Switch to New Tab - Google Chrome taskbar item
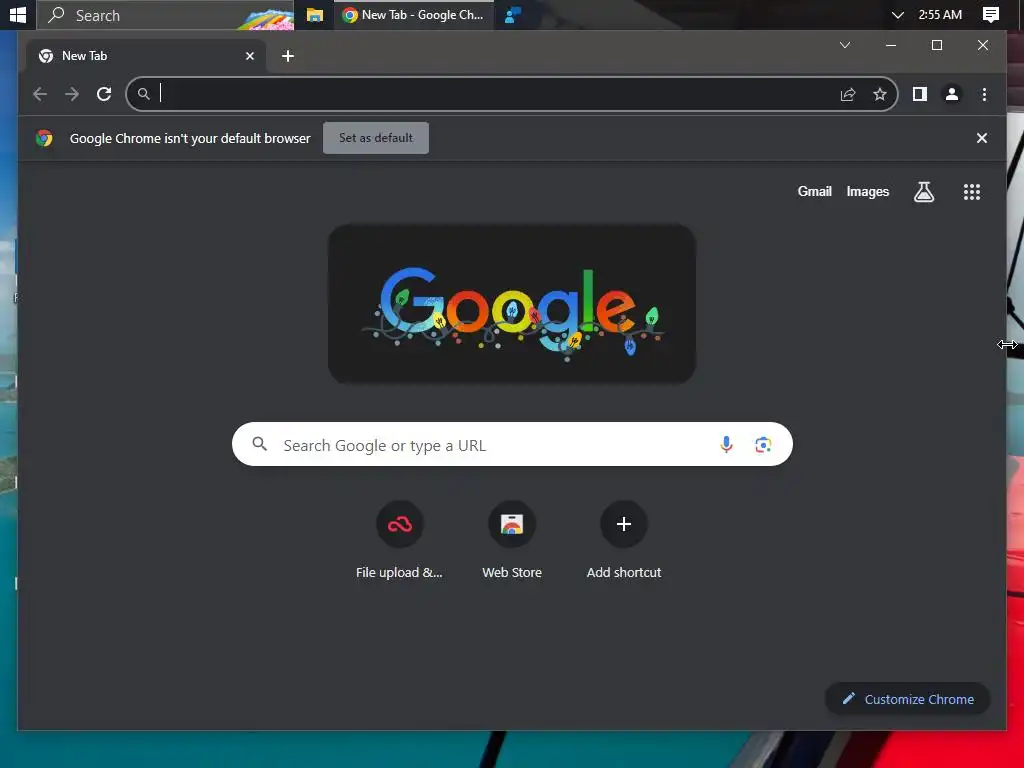1024x768 pixels. pos(414,14)
